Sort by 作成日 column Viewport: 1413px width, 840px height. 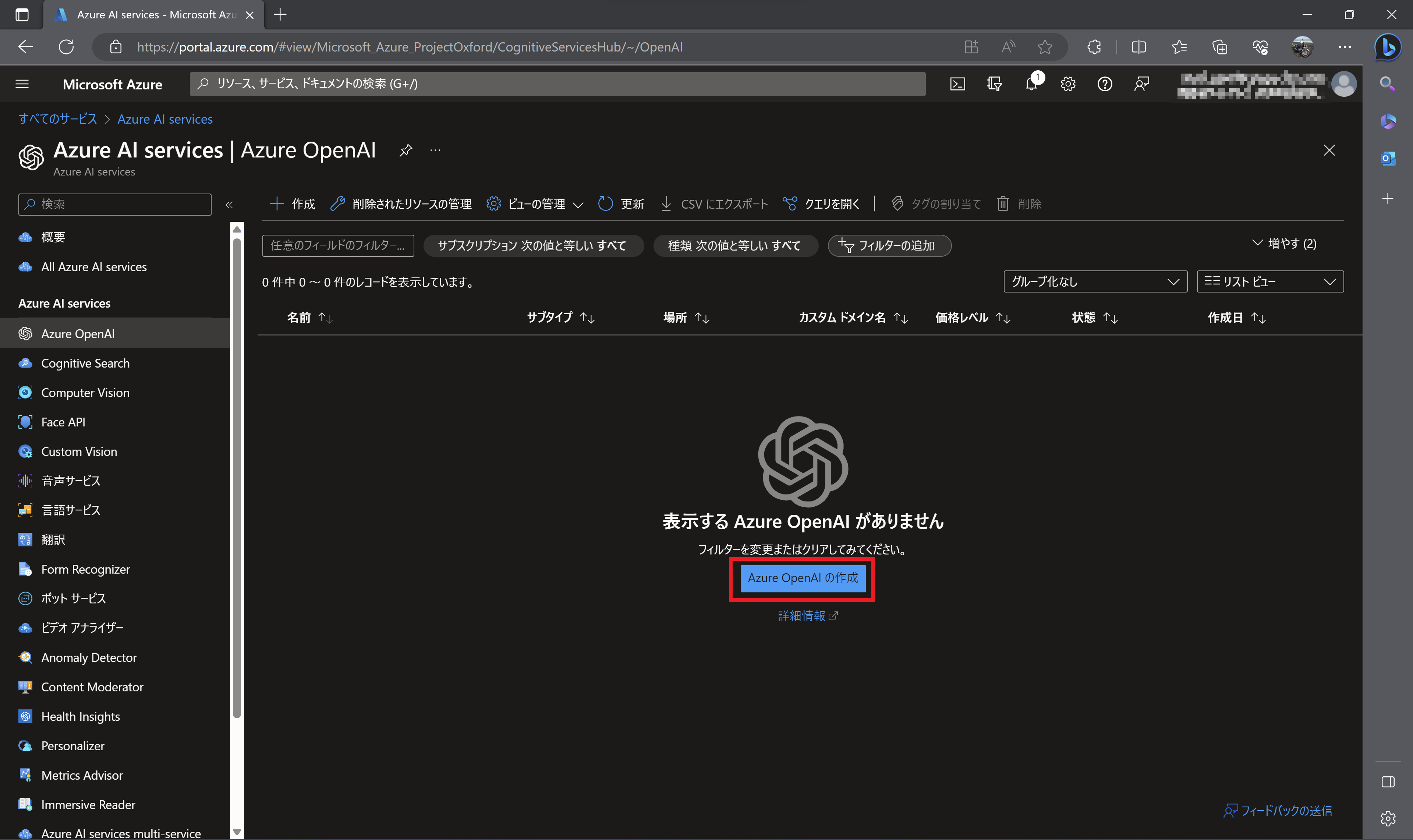point(1236,318)
